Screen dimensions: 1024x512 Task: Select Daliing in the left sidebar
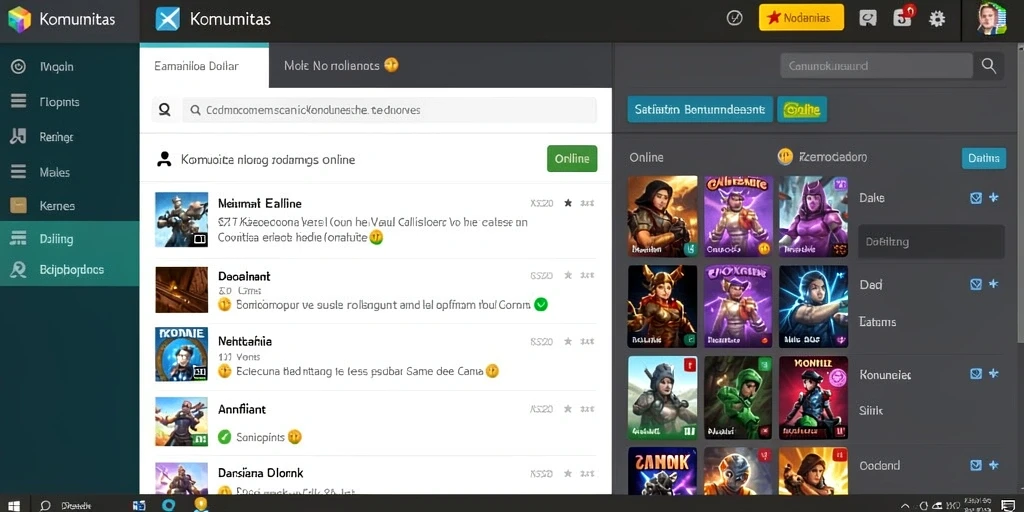pos(69,238)
